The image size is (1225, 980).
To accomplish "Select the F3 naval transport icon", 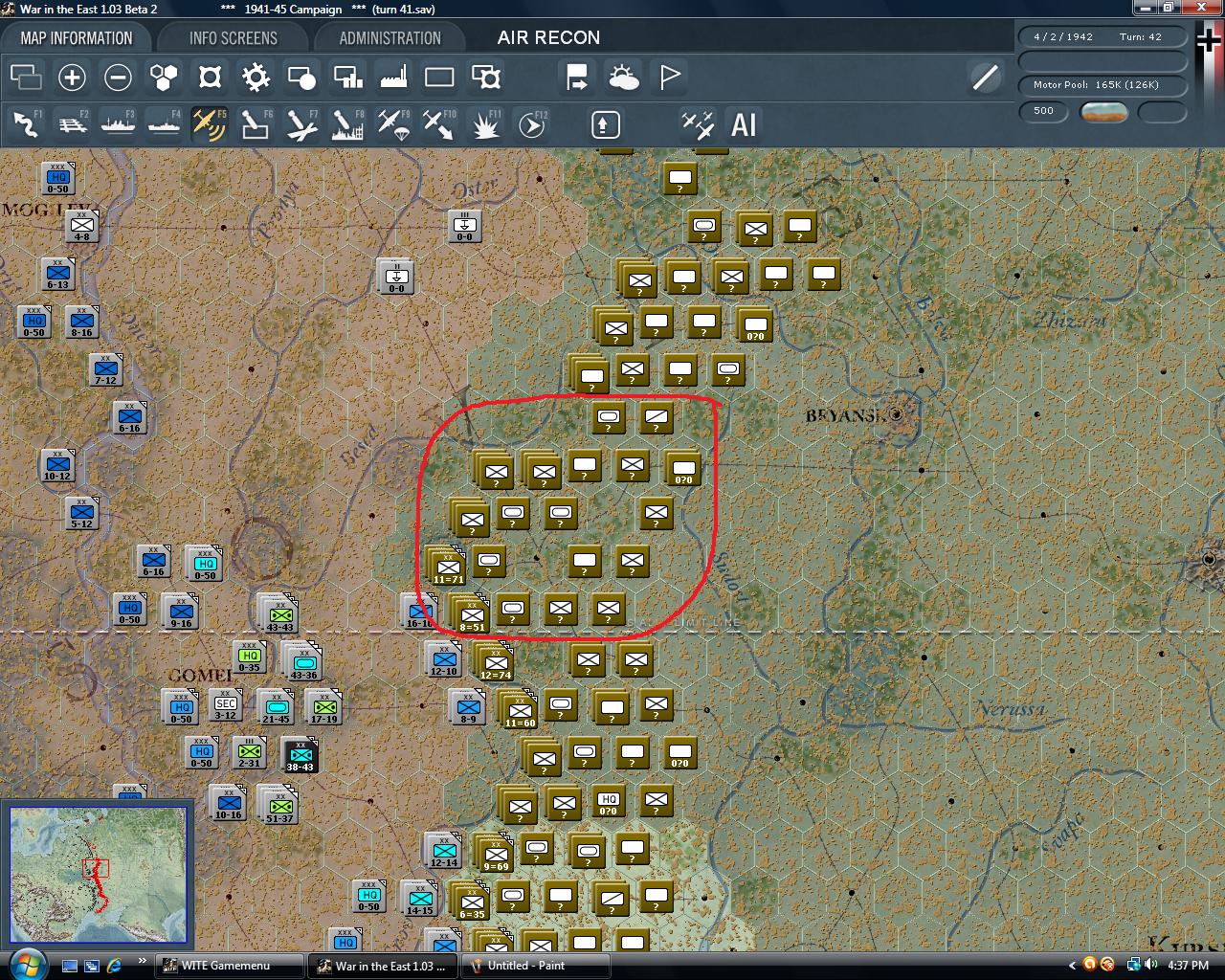I will coord(118,124).
